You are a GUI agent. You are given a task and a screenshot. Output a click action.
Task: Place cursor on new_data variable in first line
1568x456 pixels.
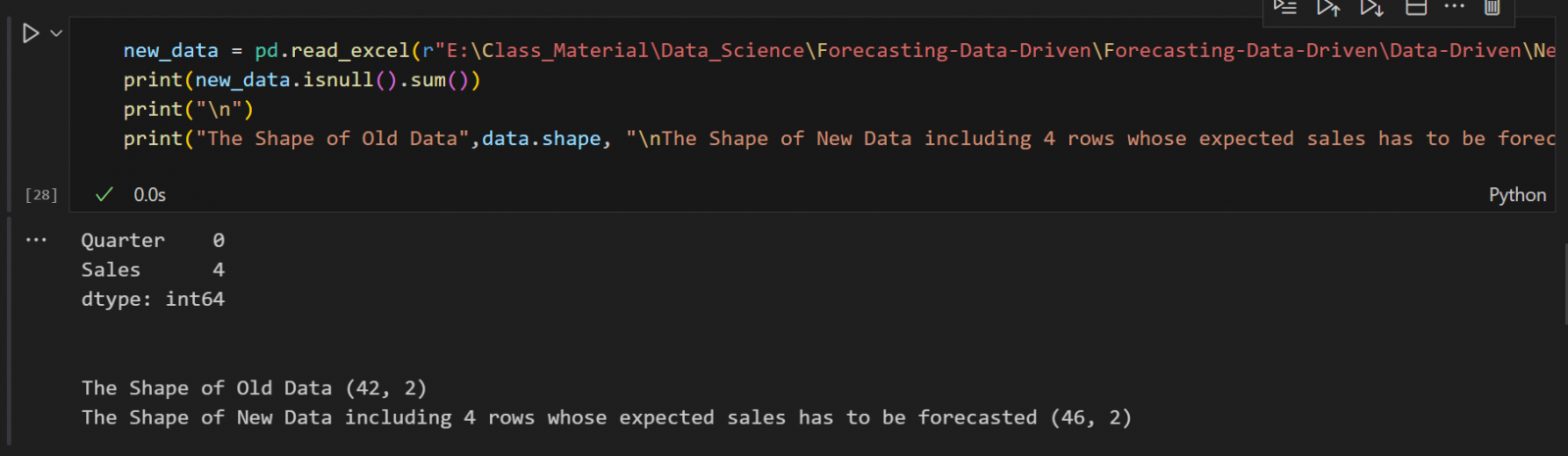(171, 51)
